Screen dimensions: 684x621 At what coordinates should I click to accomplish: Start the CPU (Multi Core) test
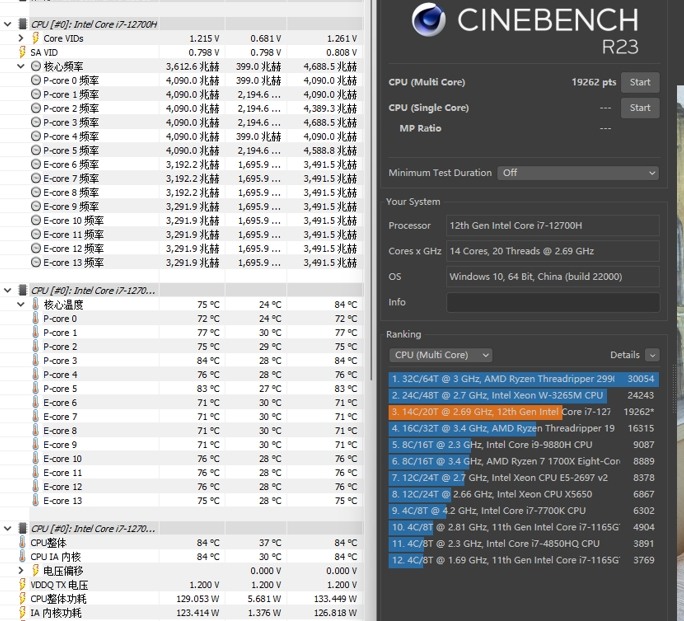(x=640, y=82)
